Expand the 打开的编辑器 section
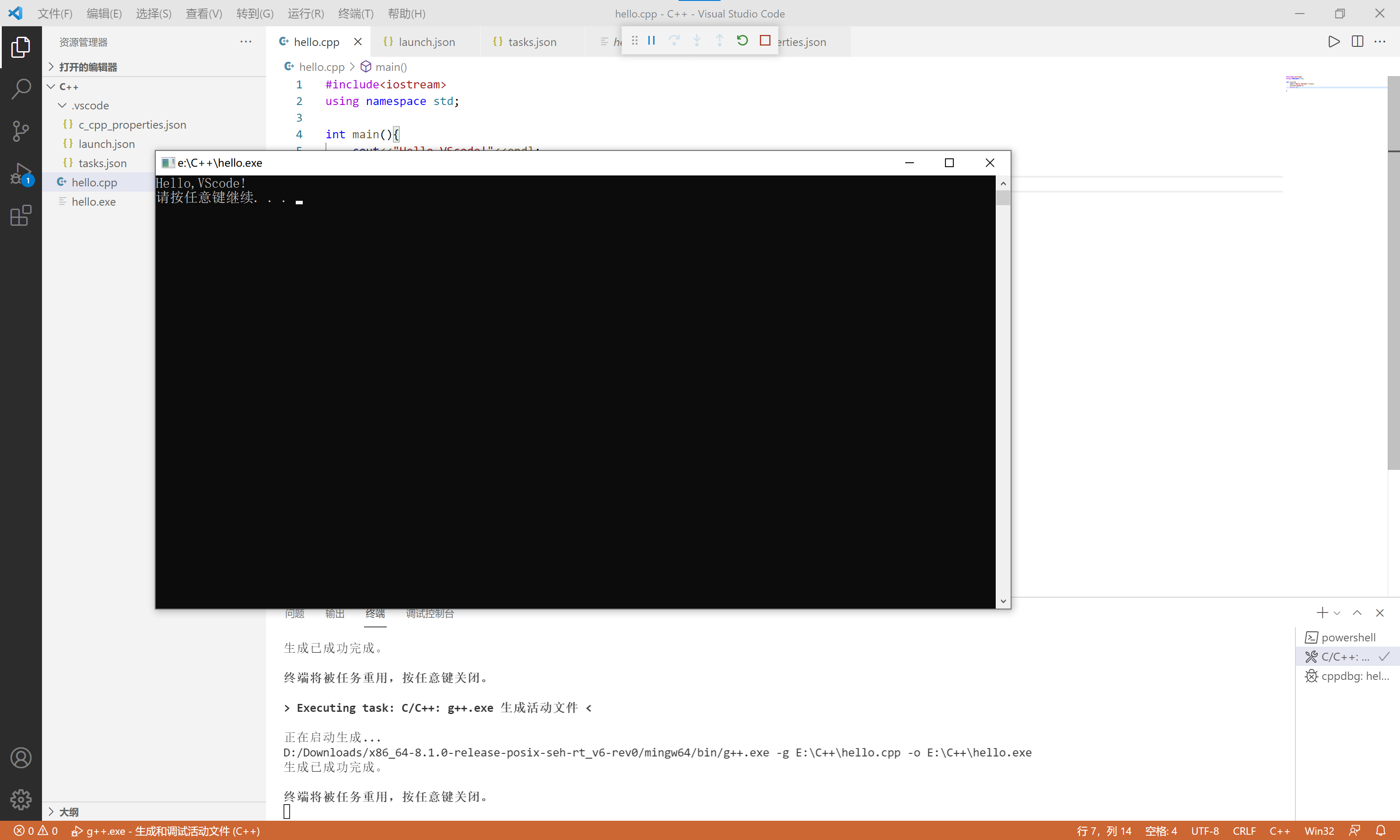 (87, 67)
